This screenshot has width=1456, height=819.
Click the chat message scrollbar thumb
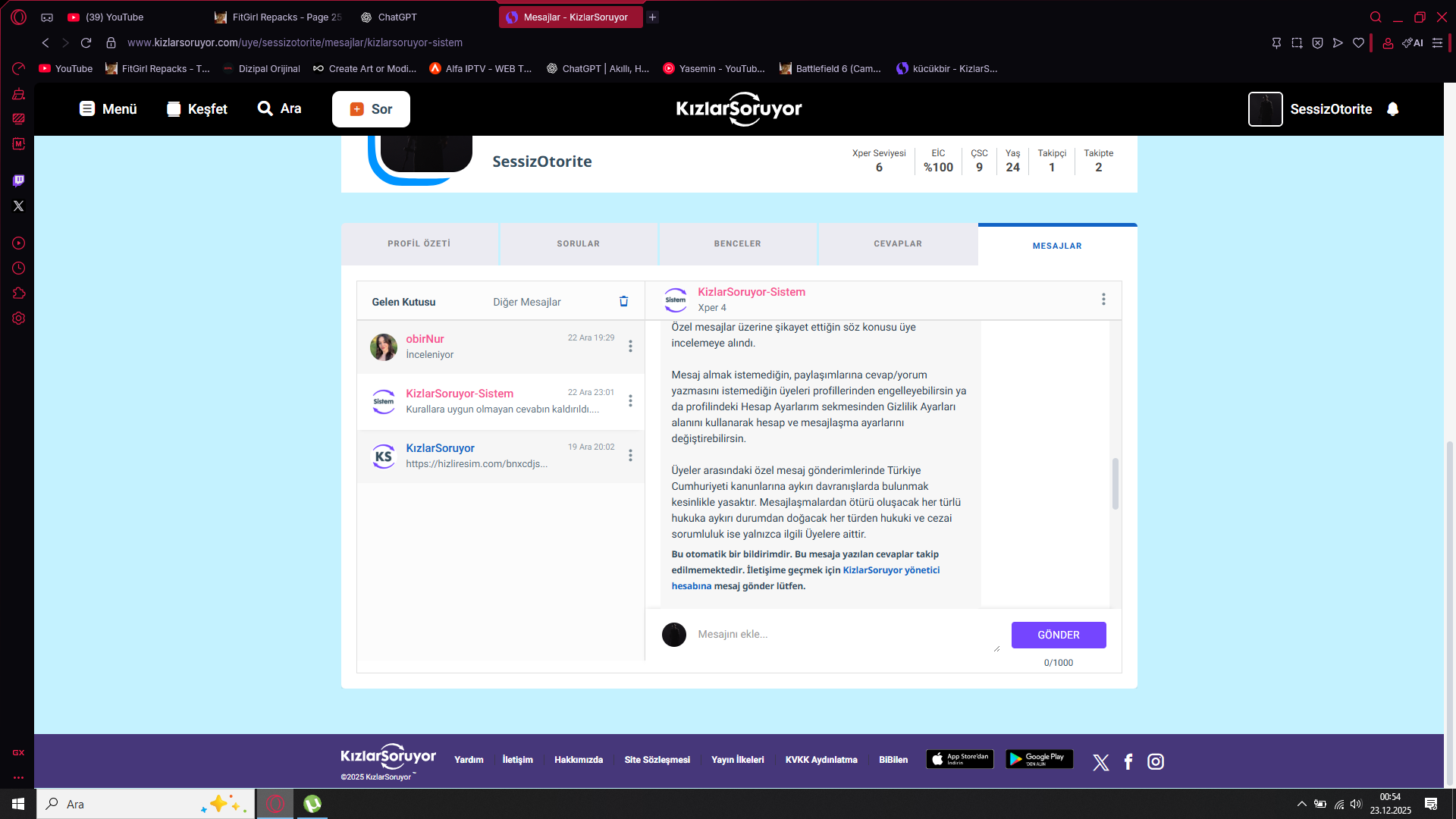coord(1115,483)
